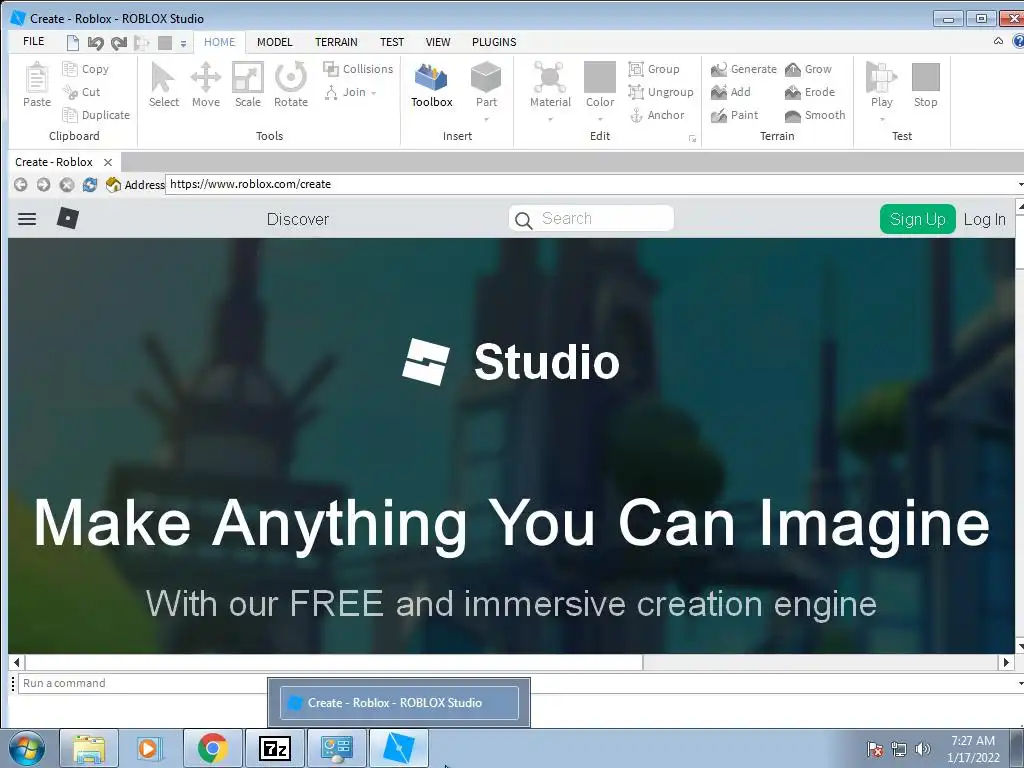1024x768 pixels.
Task: Open the FILE menu
Action: [x=34, y=42]
